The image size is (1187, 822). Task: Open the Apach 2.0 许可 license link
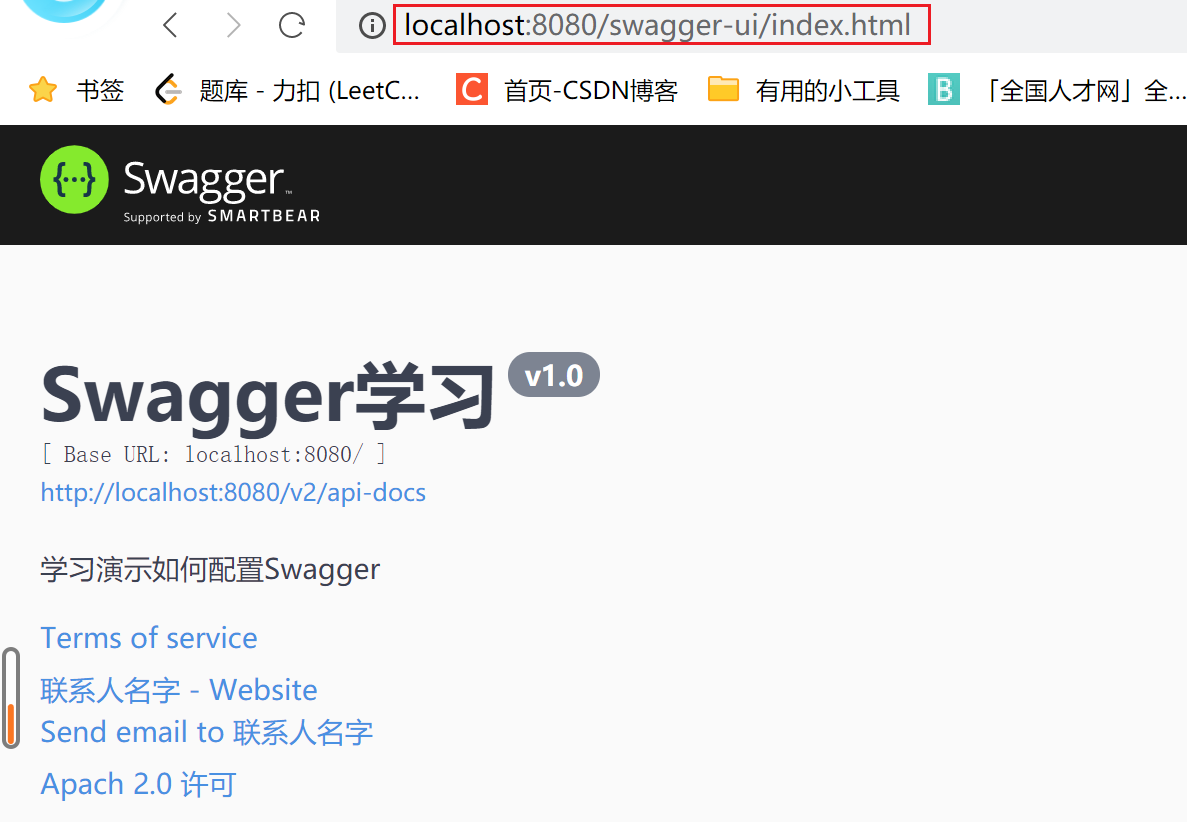tap(137, 783)
